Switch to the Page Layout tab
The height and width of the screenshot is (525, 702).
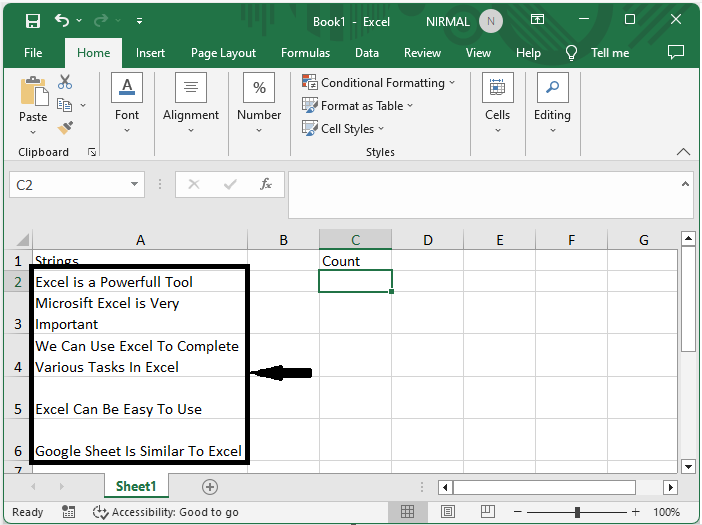point(223,53)
